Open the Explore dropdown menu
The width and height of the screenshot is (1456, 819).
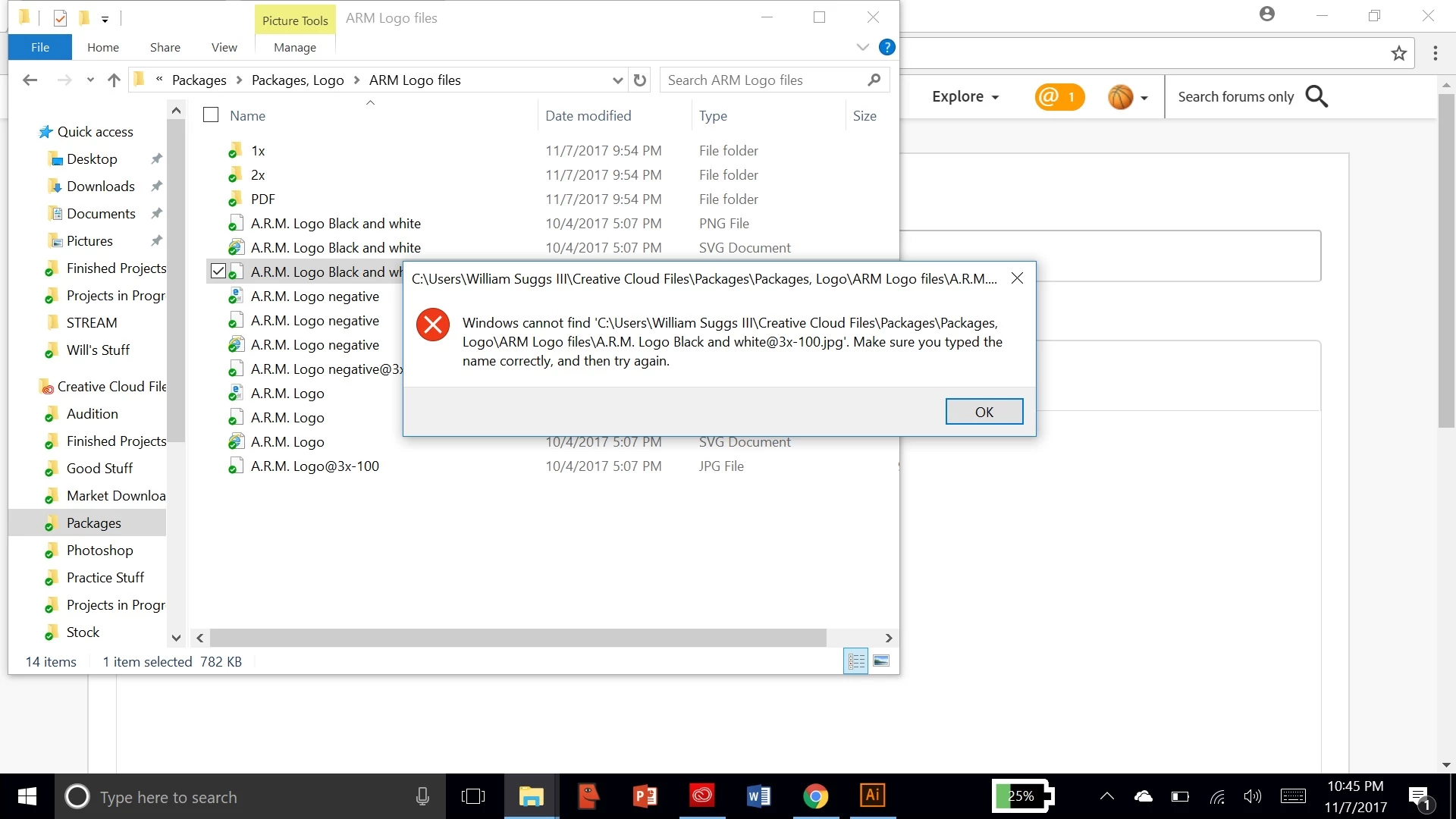[965, 97]
